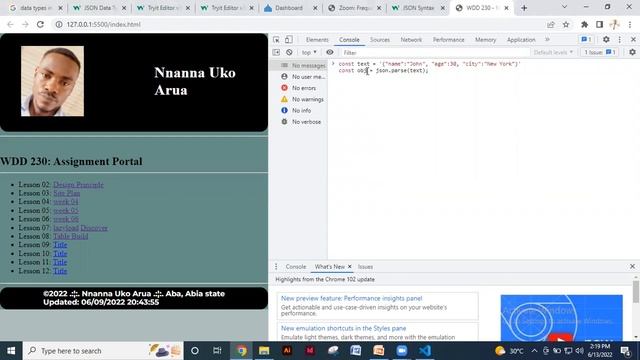Expand more DevTools tabs chevron
The height and width of the screenshot is (360, 640).
pyautogui.click(x=547, y=40)
